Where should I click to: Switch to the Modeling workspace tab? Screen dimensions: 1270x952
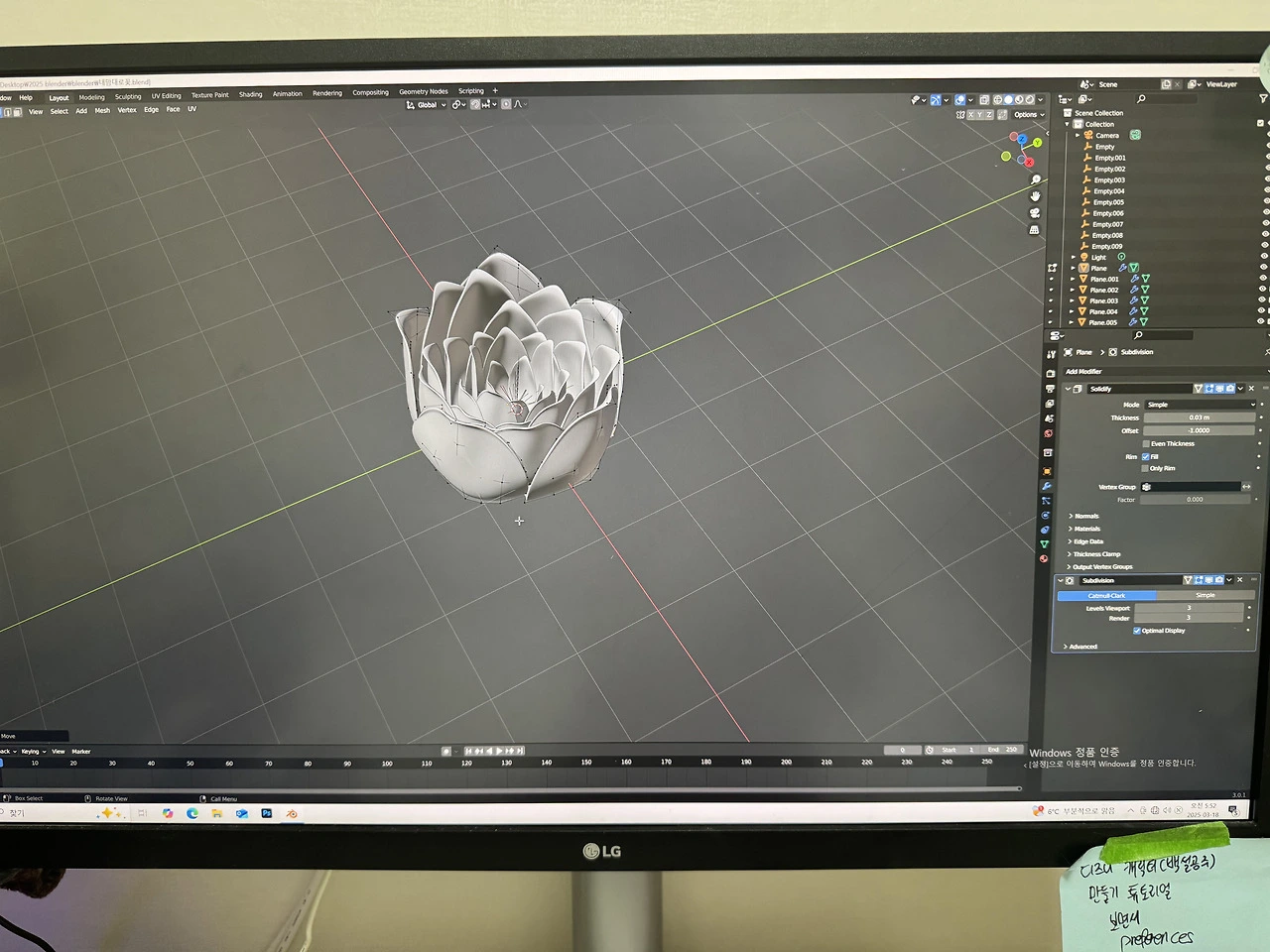coord(92,97)
